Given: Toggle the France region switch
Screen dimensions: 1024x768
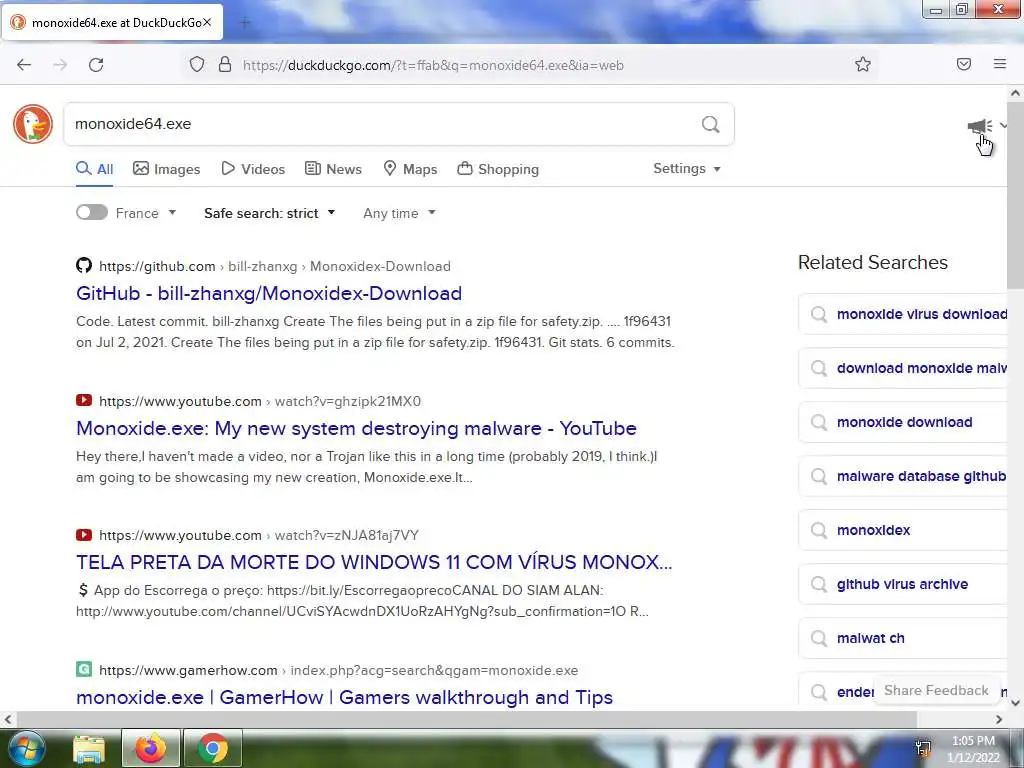Looking at the screenshot, I should 91,212.
